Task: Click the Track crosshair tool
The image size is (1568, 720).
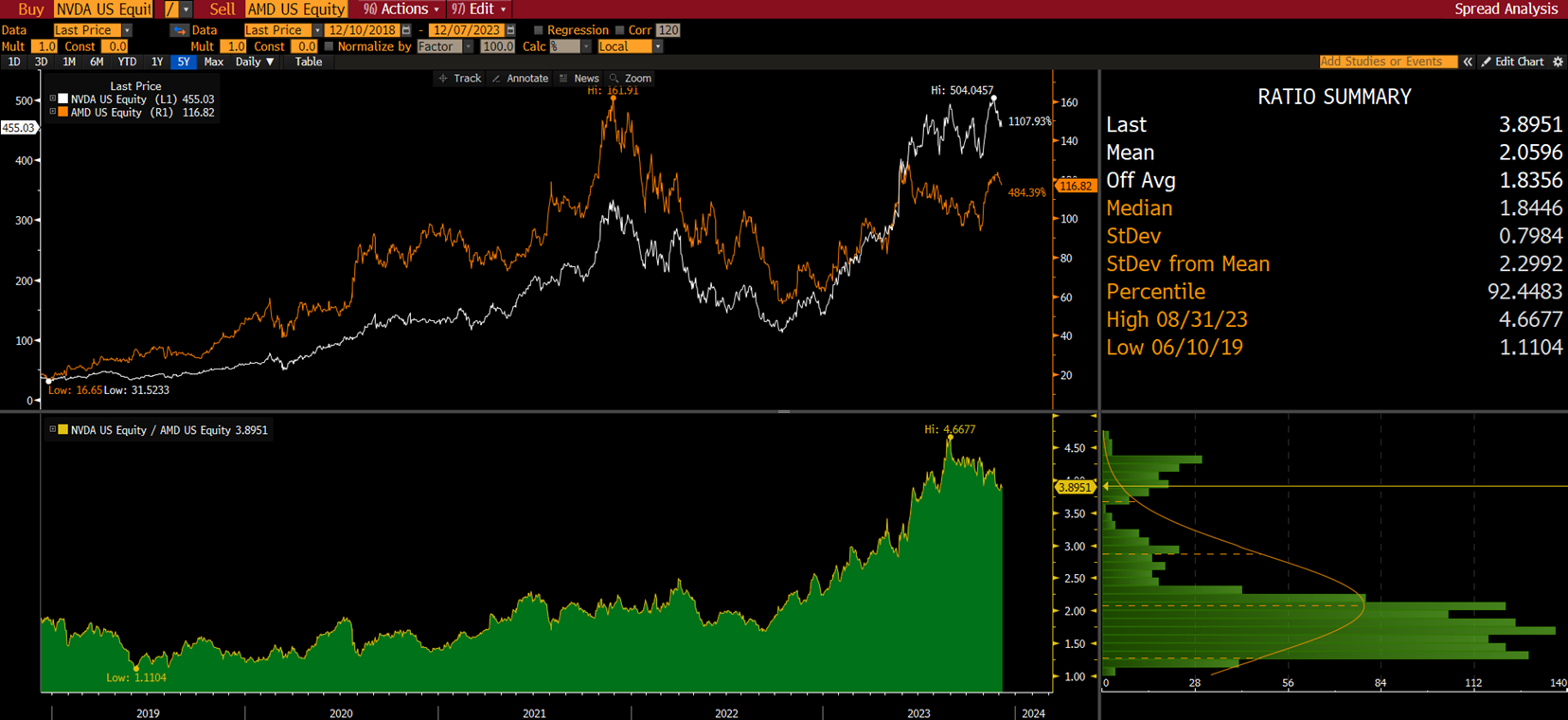Action: pos(460,79)
